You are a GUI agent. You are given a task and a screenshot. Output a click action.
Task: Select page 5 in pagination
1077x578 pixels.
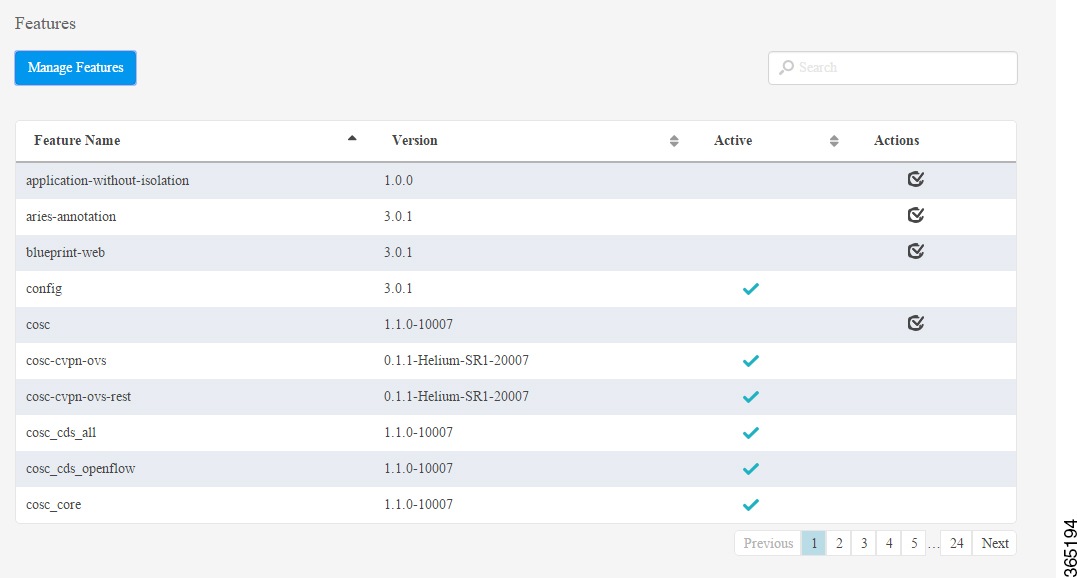pos(913,543)
